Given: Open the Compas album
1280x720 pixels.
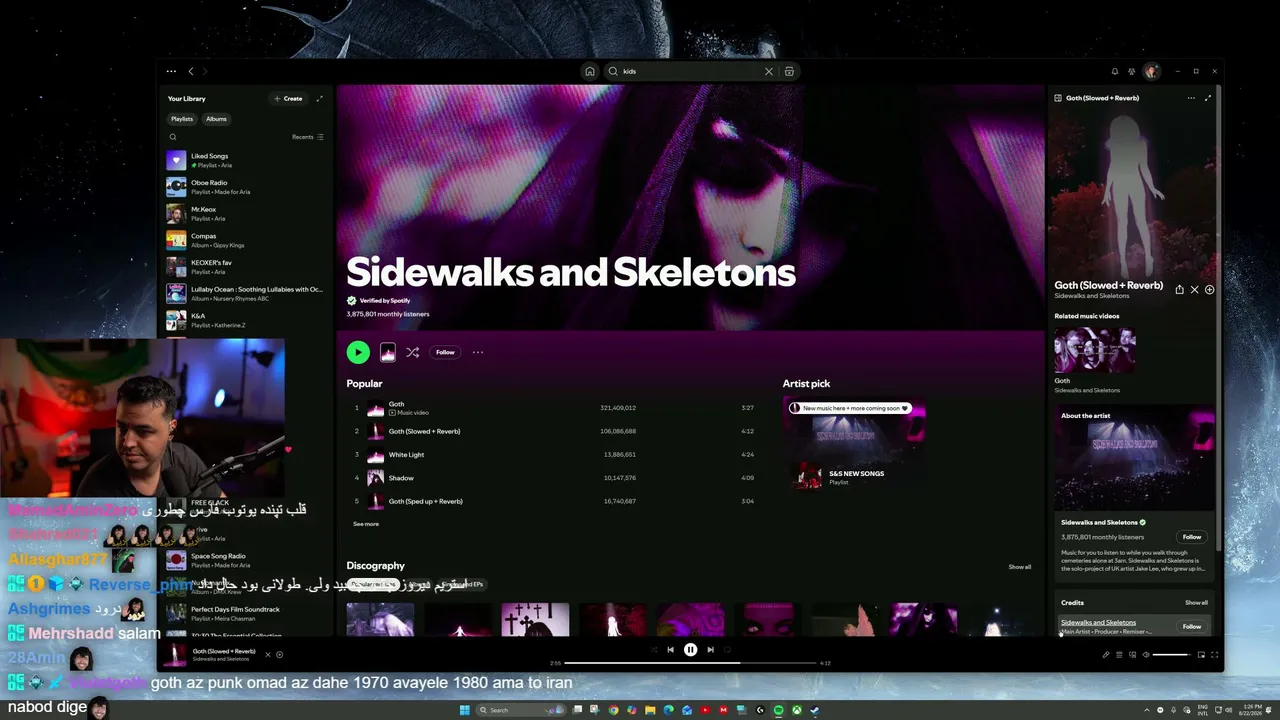Looking at the screenshot, I should pyautogui.click(x=246, y=240).
